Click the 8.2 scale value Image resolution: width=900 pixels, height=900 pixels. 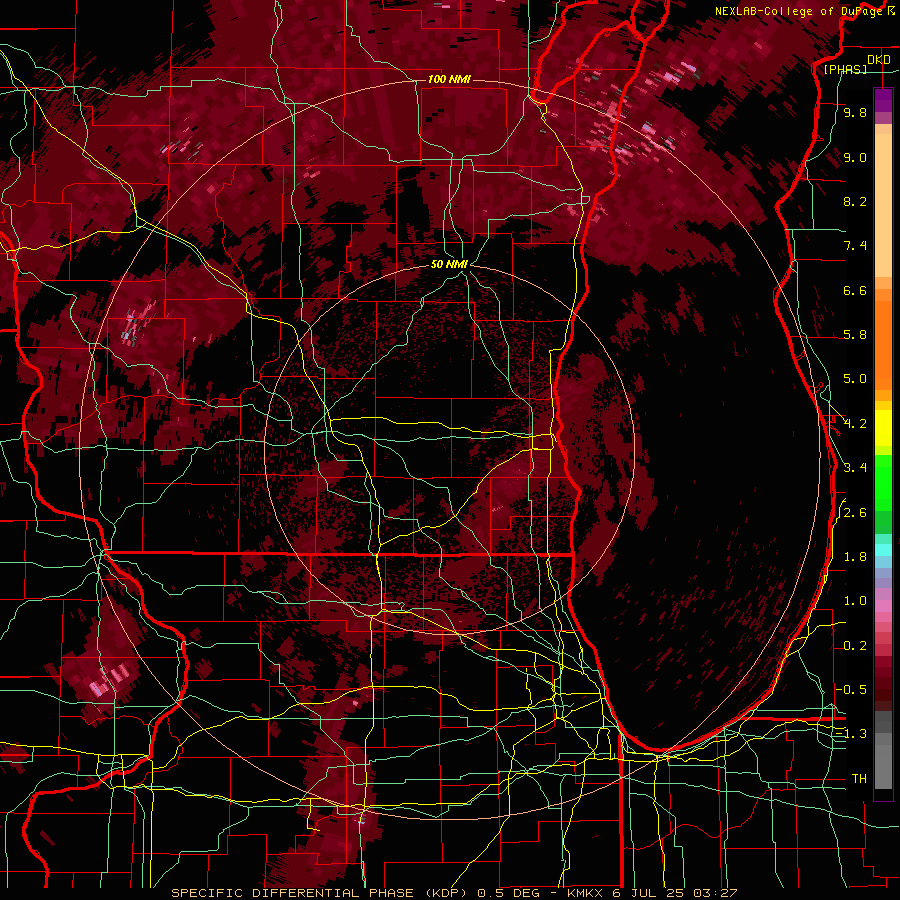point(855,201)
